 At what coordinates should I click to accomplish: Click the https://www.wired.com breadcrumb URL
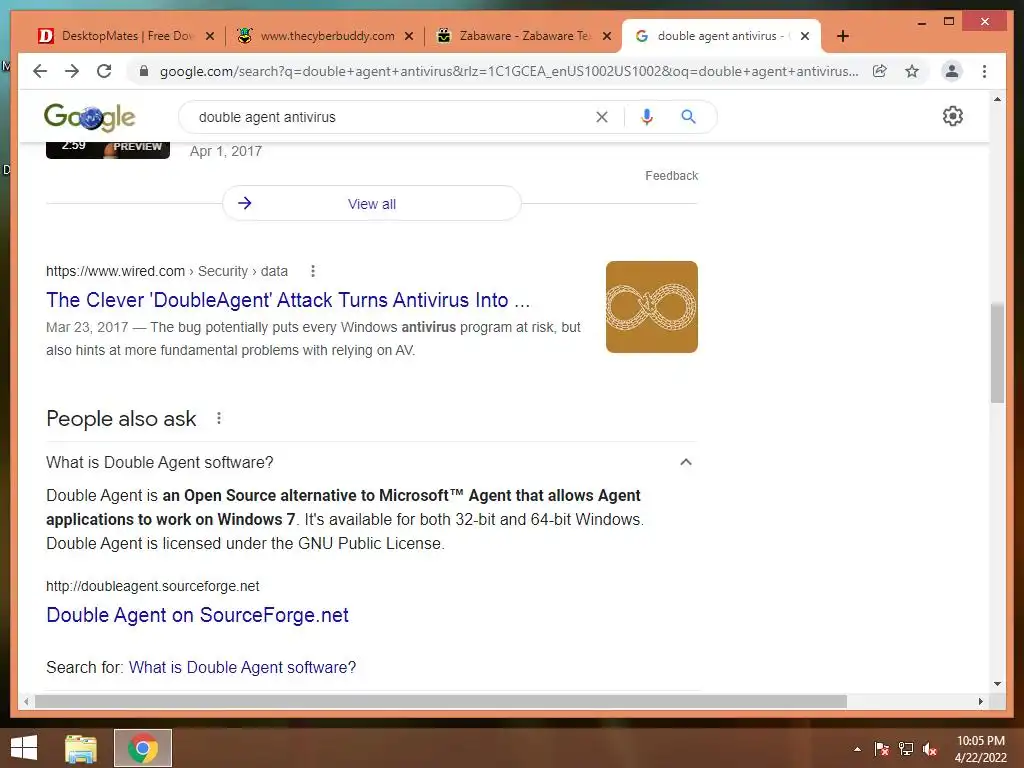(116, 271)
